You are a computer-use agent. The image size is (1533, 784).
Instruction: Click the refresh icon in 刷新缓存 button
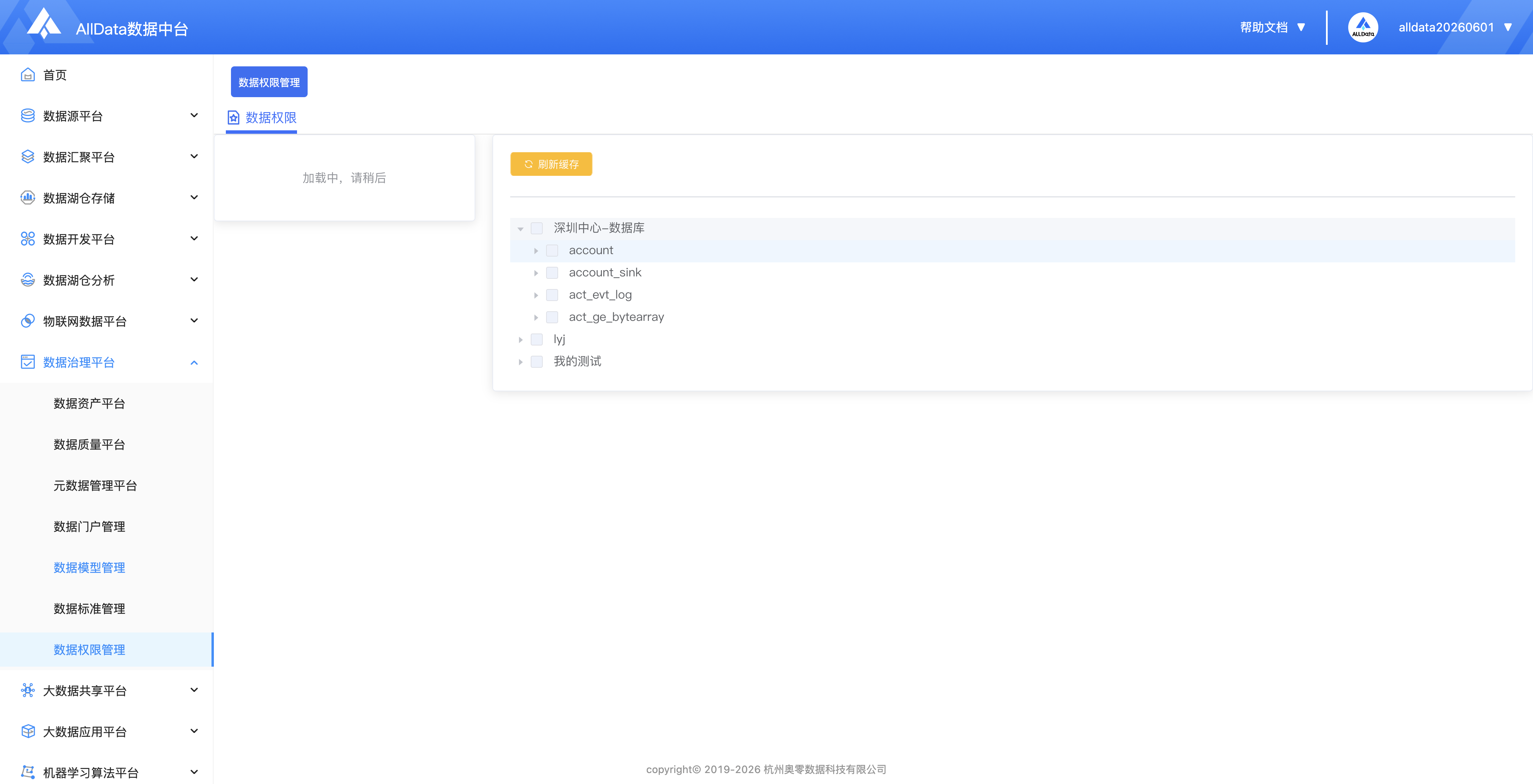coord(528,164)
